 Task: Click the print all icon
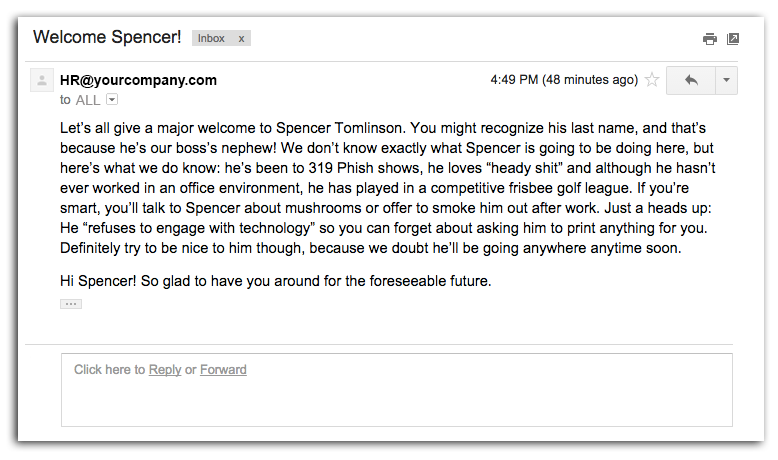point(710,39)
